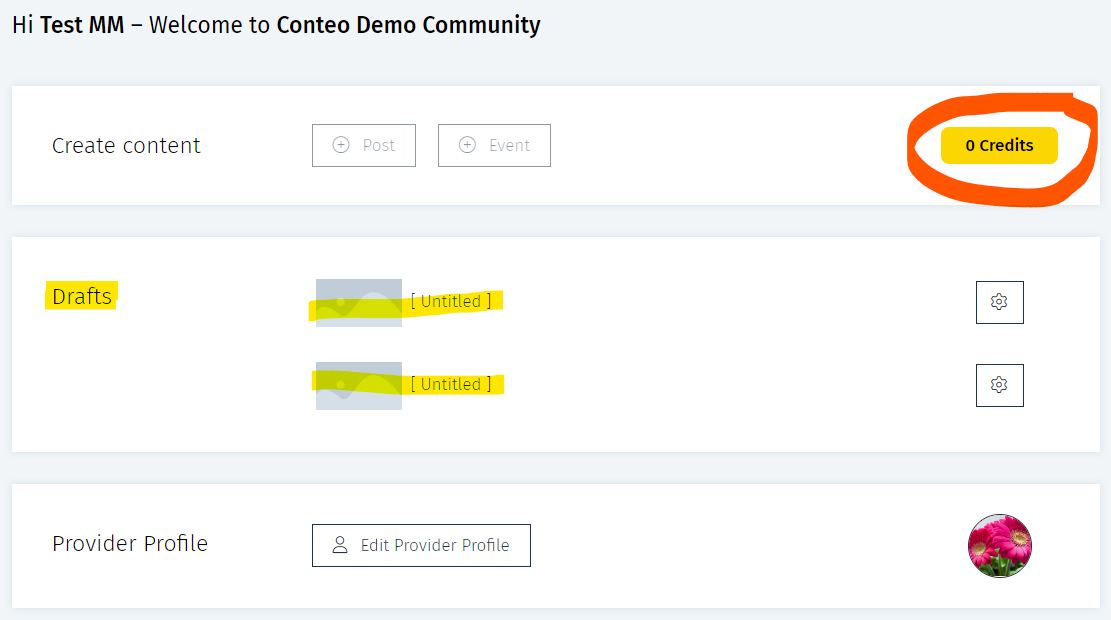1111x620 pixels.
Task: Create a new Post
Action: click(364, 145)
